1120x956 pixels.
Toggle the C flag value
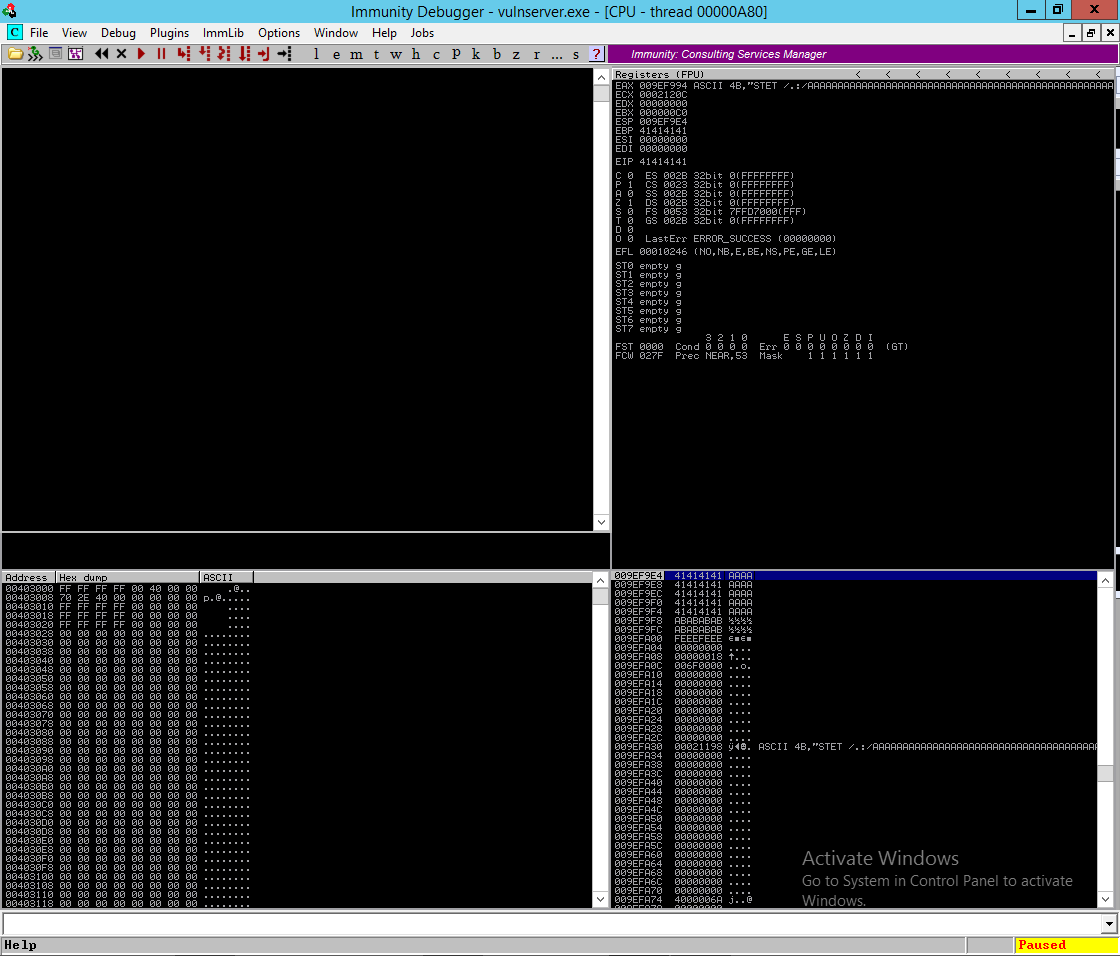pyautogui.click(x=630, y=176)
